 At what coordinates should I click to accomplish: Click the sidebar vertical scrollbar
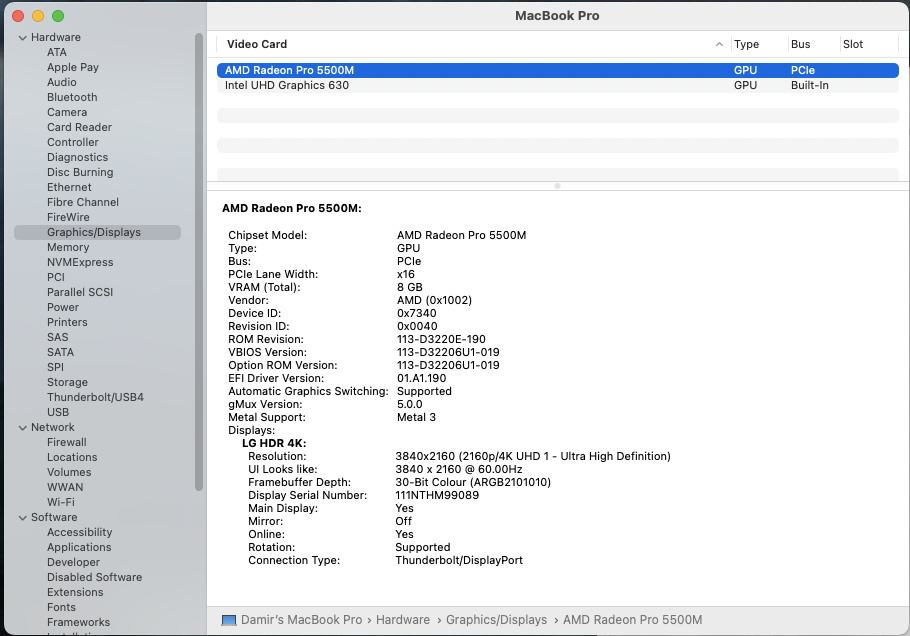(x=199, y=262)
